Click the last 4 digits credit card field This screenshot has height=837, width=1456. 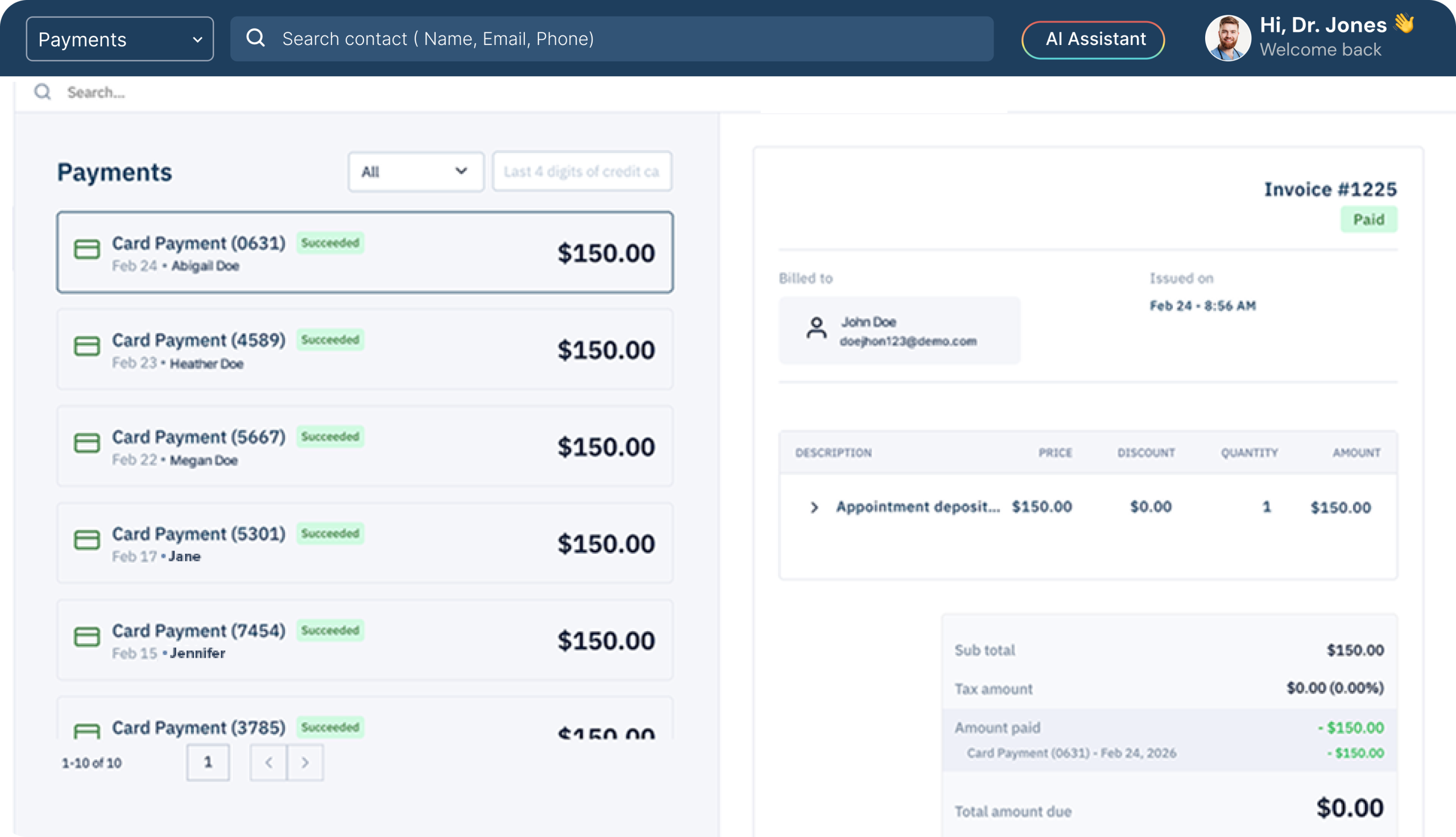click(x=582, y=171)
